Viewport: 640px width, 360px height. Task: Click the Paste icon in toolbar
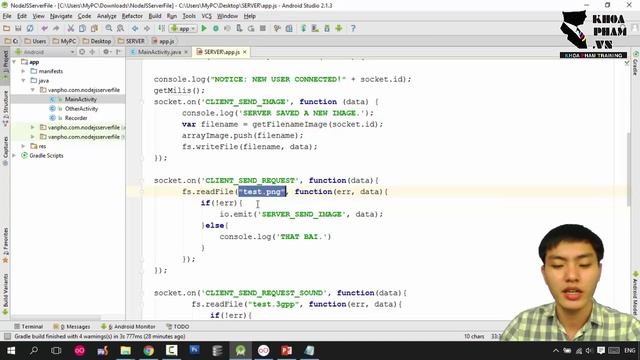(x=94, y=29)
